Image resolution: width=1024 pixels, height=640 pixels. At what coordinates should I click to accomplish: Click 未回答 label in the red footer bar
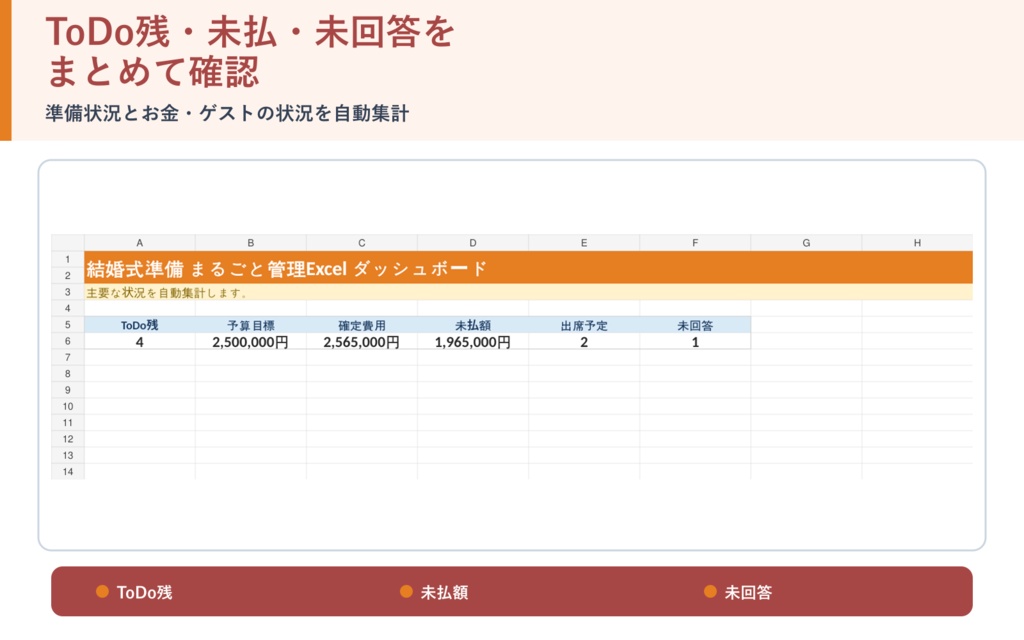pyautogui.click(x=748, y=592)
